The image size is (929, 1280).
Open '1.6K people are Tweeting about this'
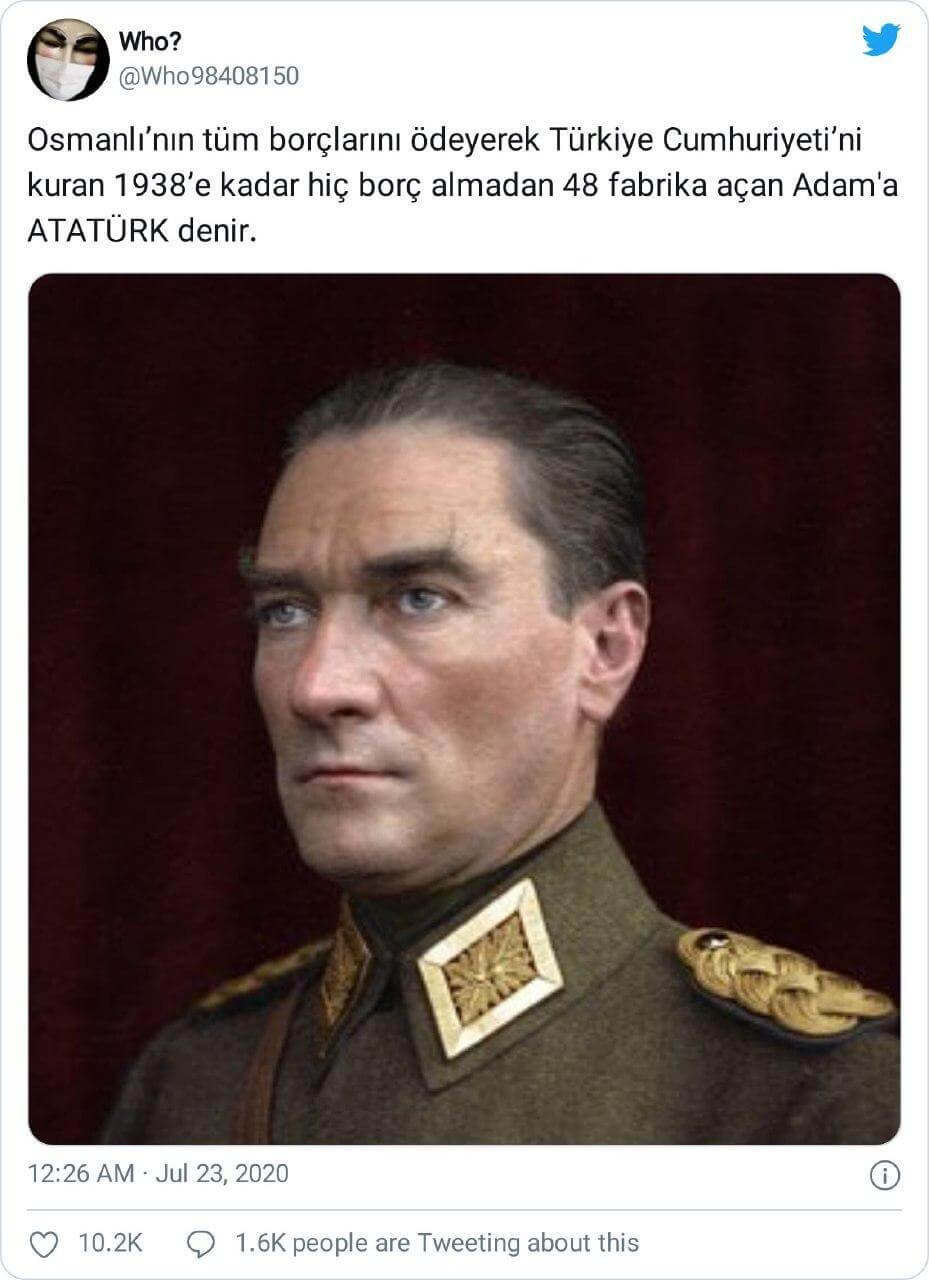[x=437, y=1243]
